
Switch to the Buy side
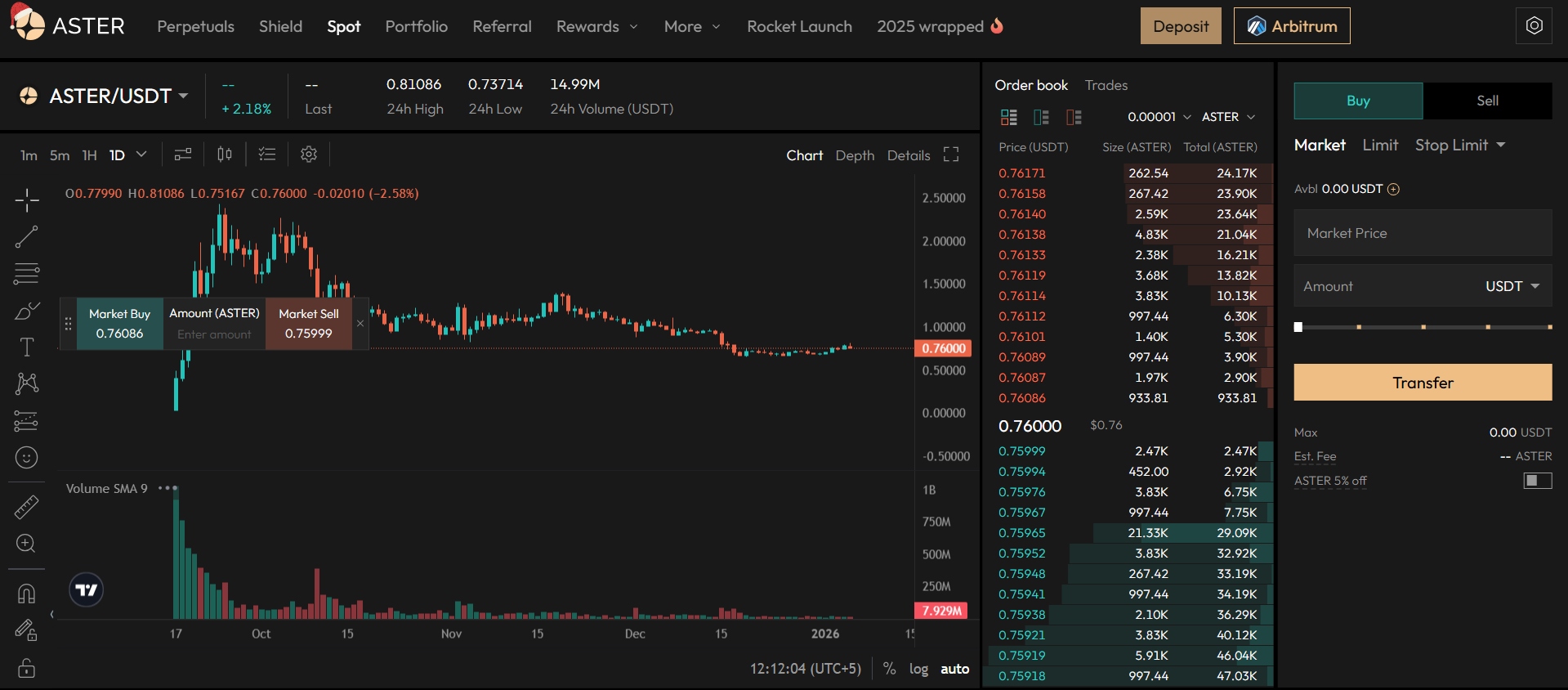click(1358, 101)
